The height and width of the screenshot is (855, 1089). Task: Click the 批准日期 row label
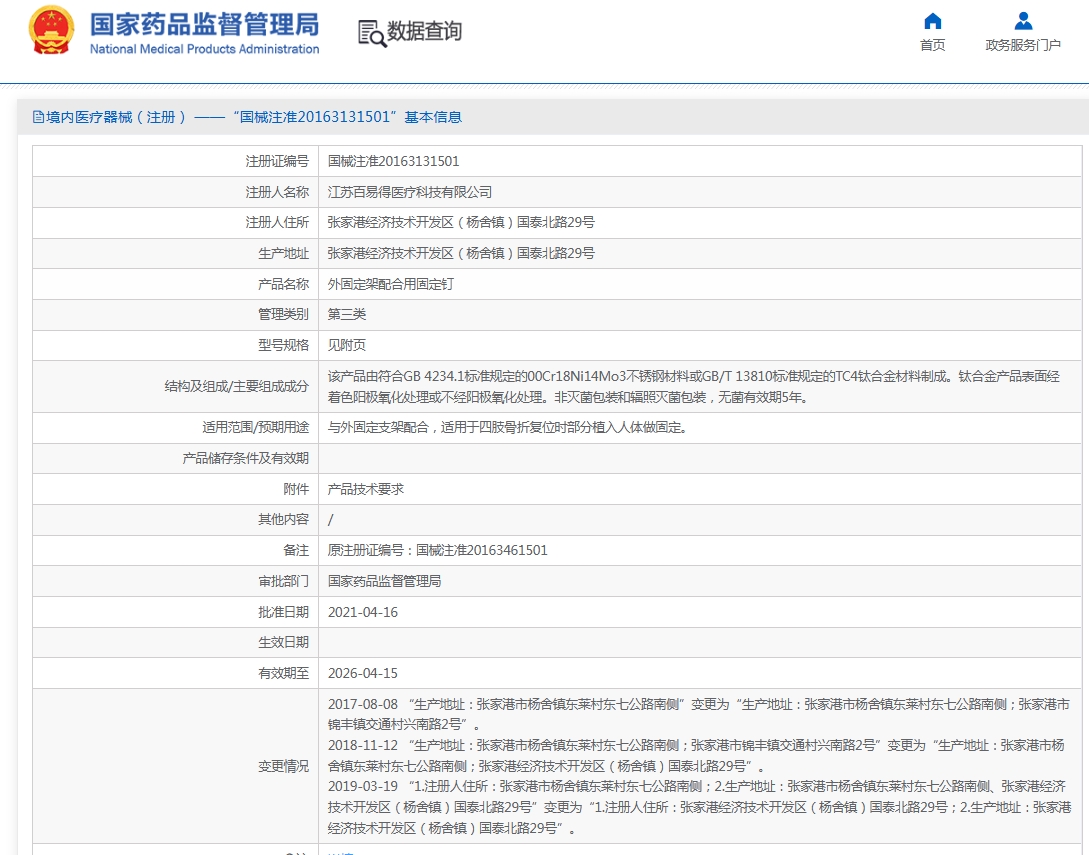click(283, 612)
